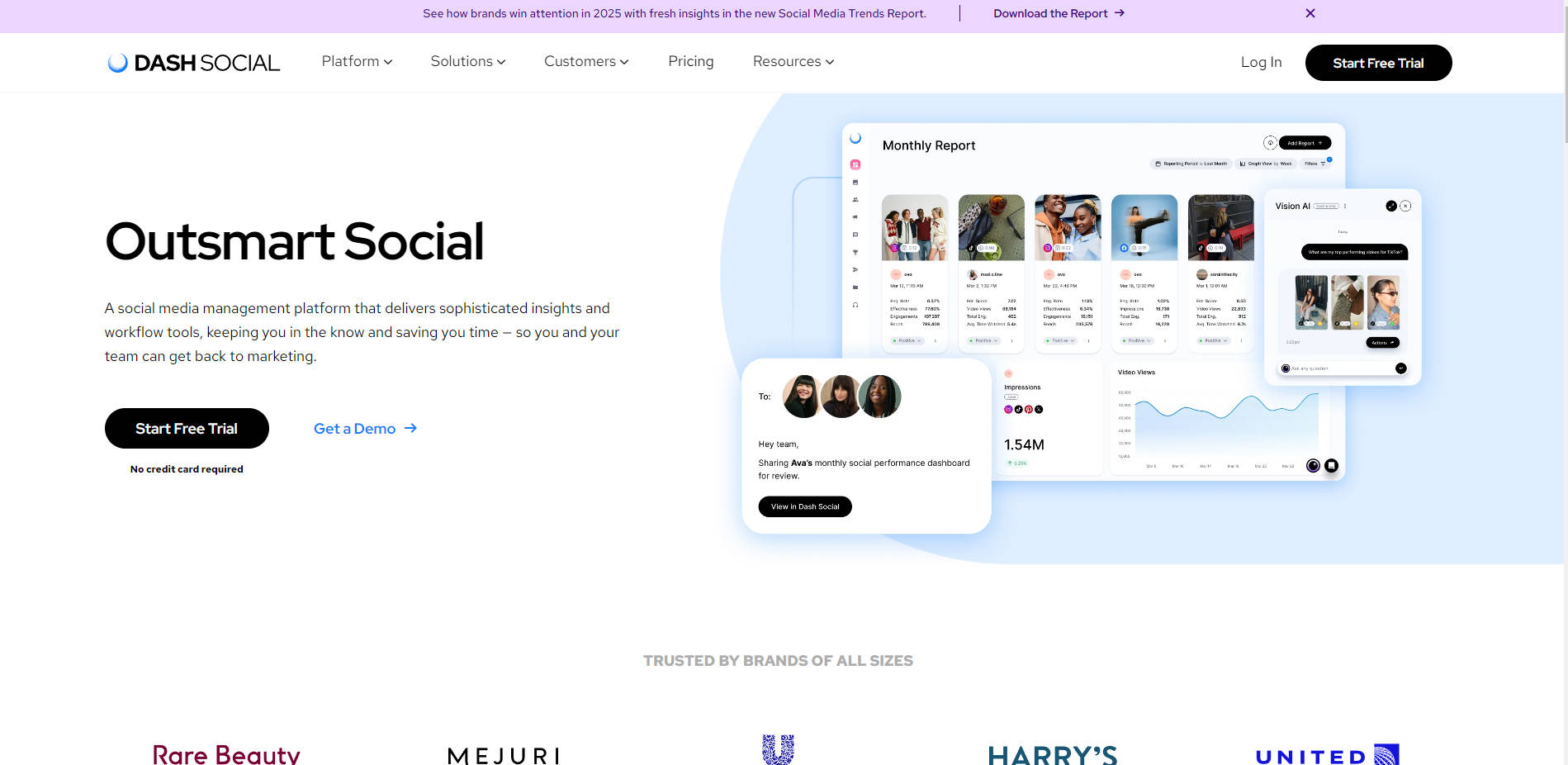The height and width of the screenshot is (765, 1568).
Task: Expand the Resources dropdown menu
Action: (793, 61)
